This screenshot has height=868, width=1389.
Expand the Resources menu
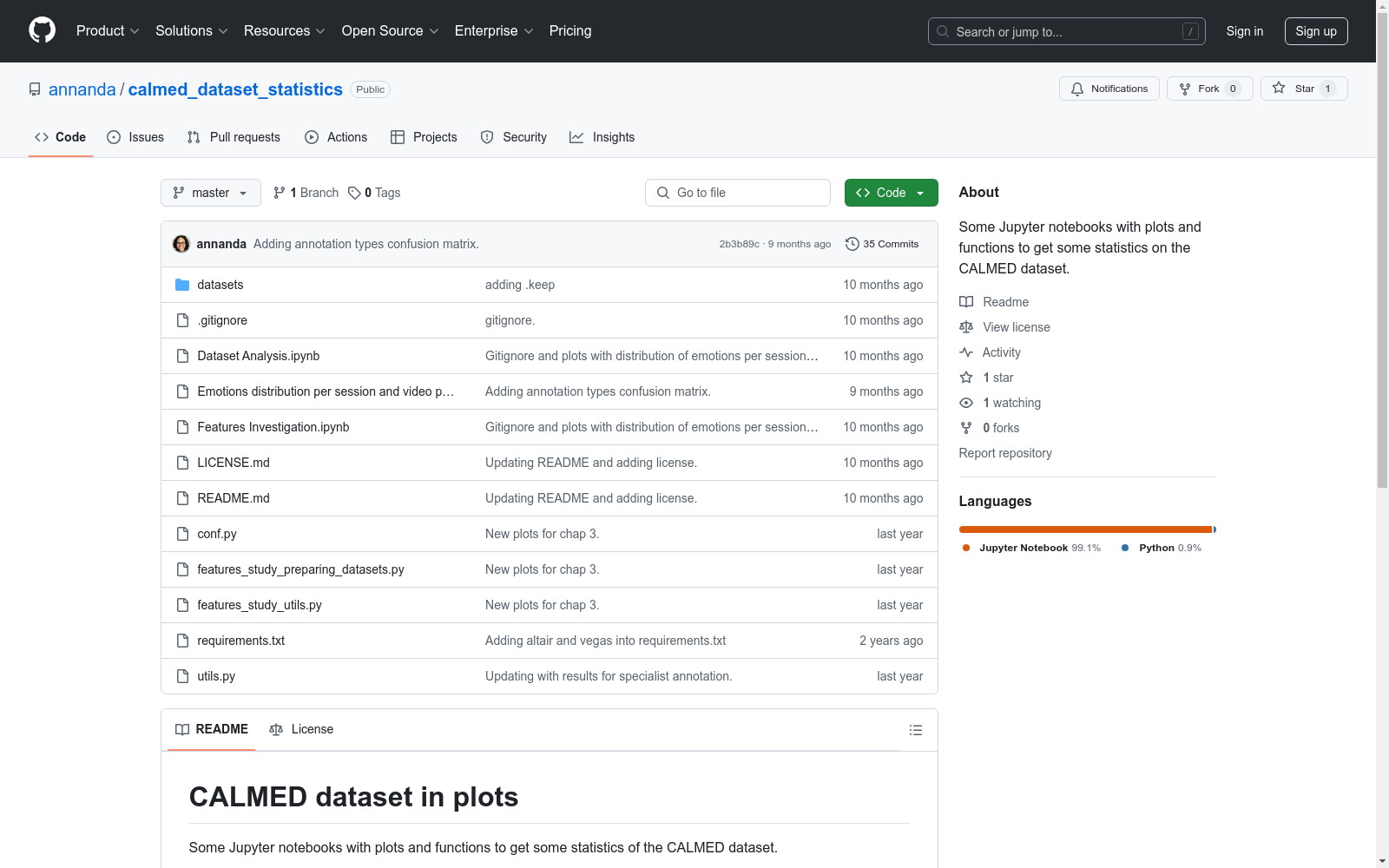[285, 31]
